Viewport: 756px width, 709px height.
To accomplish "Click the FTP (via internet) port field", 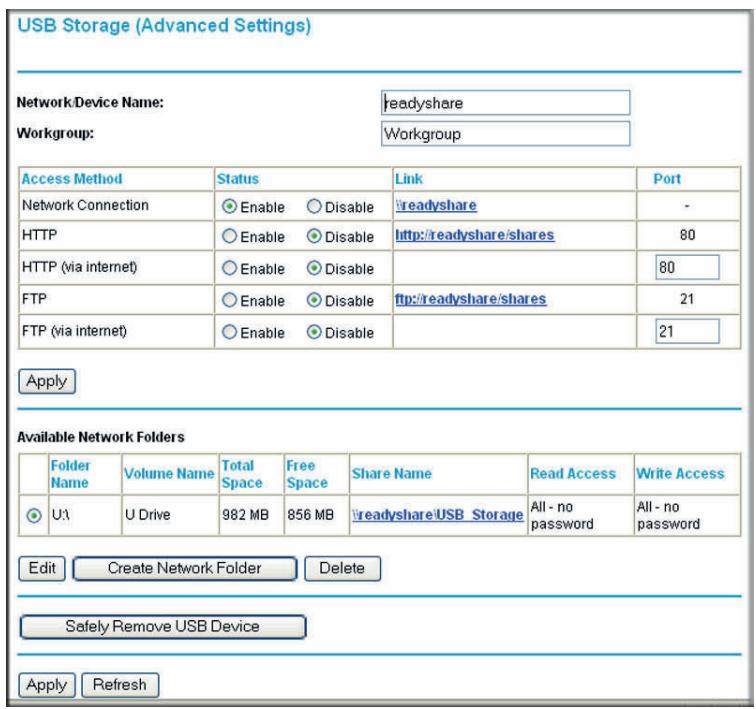I will (x=687, y=331).
